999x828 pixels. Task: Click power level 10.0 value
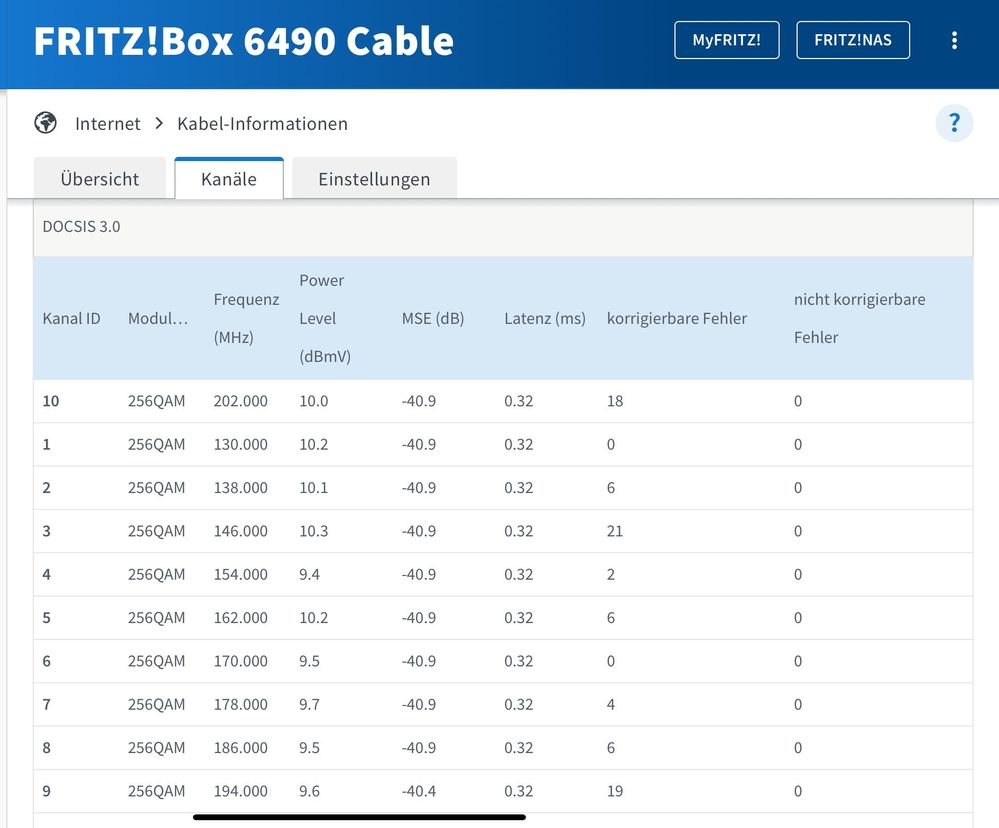(x=313, y=401)
